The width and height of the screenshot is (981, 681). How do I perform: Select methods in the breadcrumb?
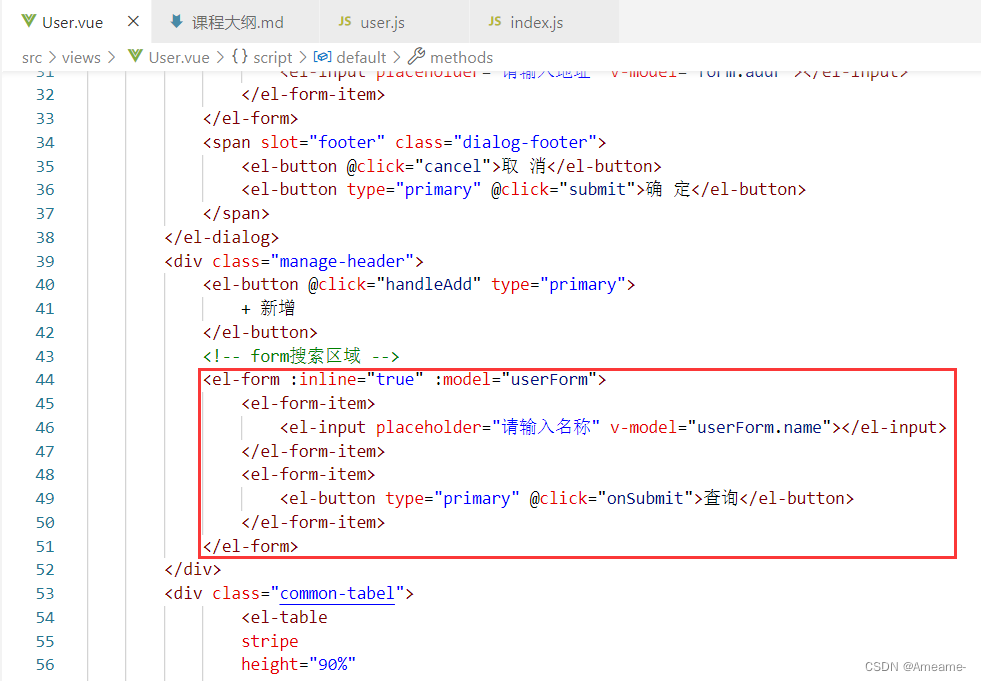point(461,58)
